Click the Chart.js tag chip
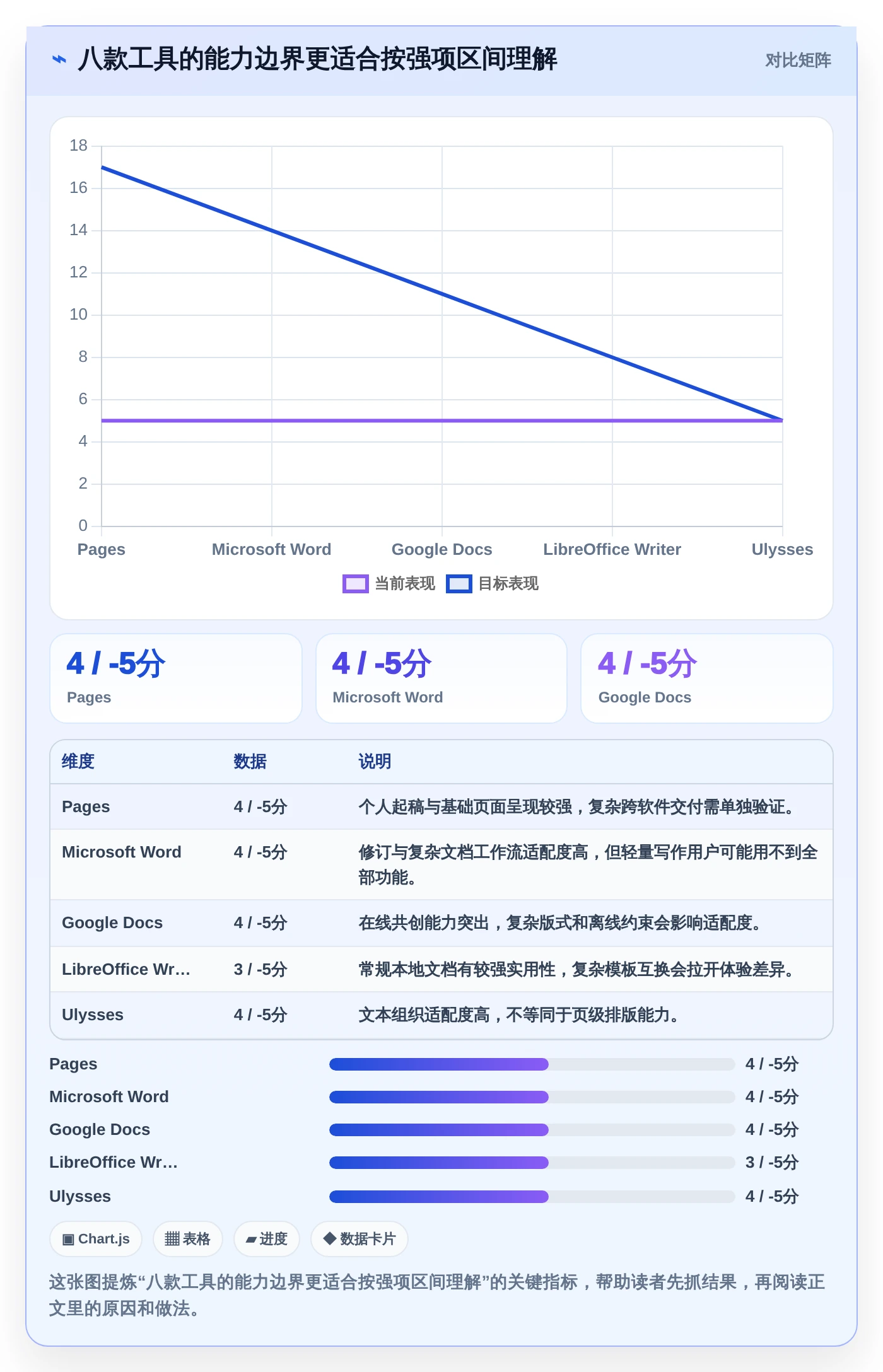 (96, 1239)
